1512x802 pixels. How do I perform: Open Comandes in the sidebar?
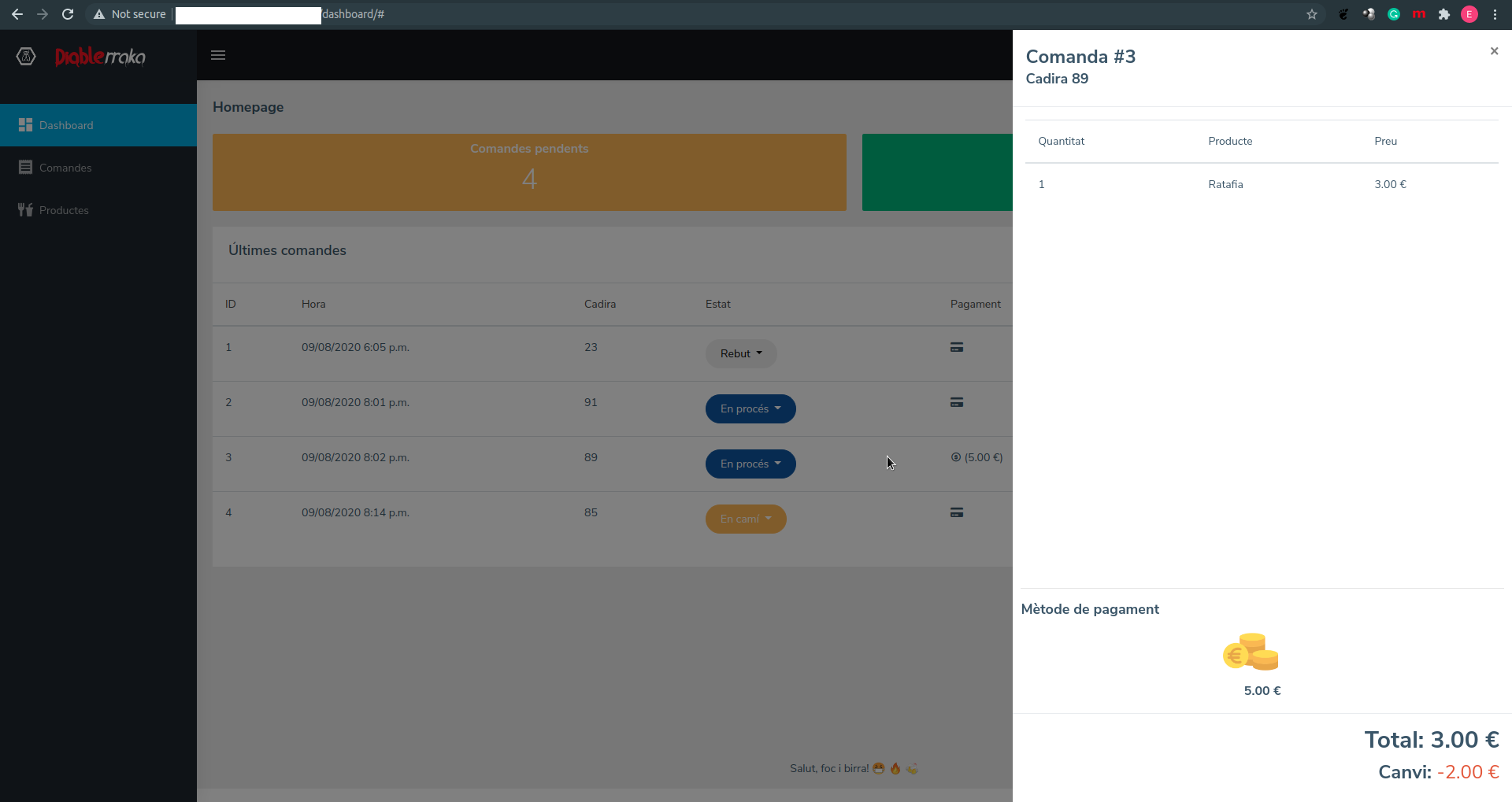click(98, 168)
